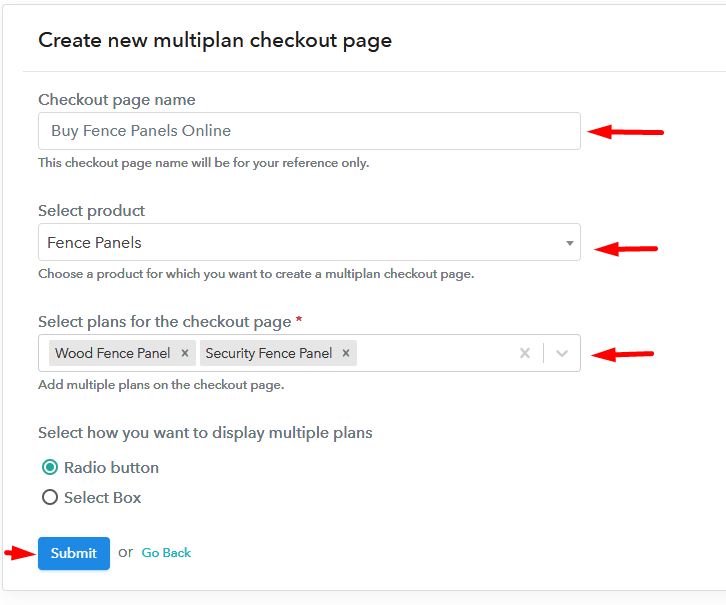Click 'Select how you want to display multiple plans'

click(205, 433)
